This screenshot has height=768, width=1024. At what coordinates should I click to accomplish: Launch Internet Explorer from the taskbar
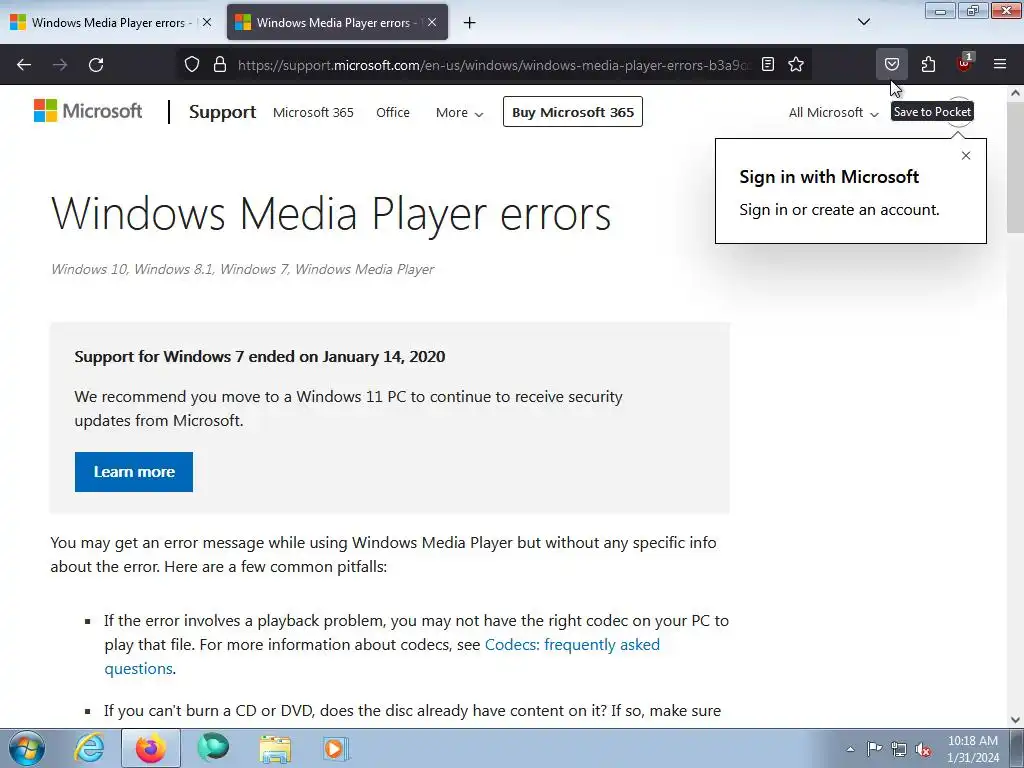(89, 748)
